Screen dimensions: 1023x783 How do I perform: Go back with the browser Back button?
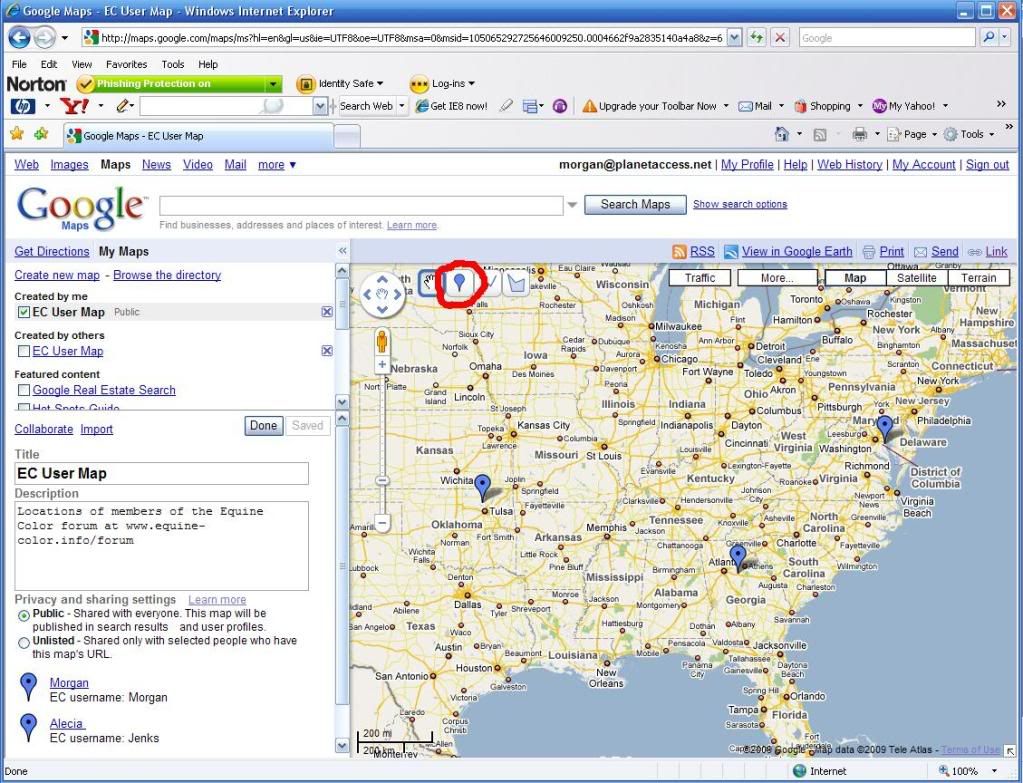(x=20, y=38)
